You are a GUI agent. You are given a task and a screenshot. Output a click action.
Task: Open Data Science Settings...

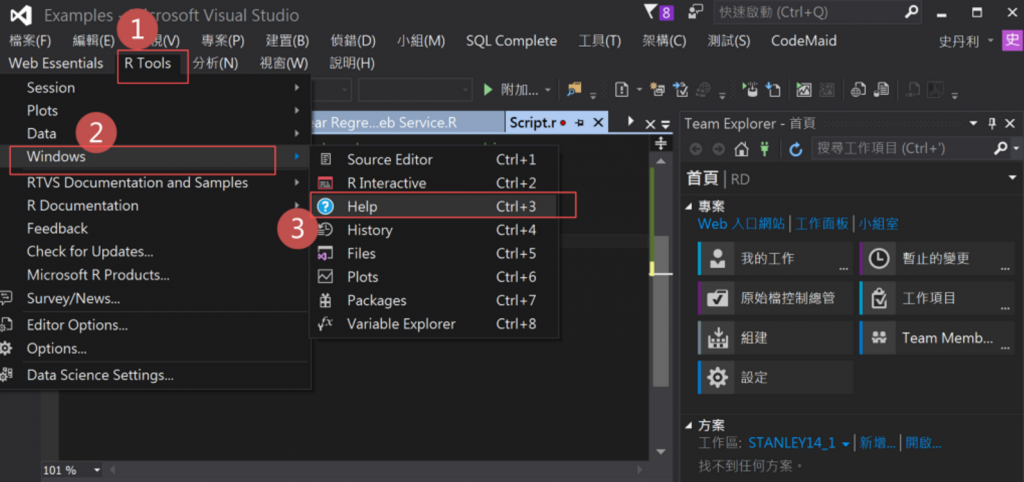point(155,376)
